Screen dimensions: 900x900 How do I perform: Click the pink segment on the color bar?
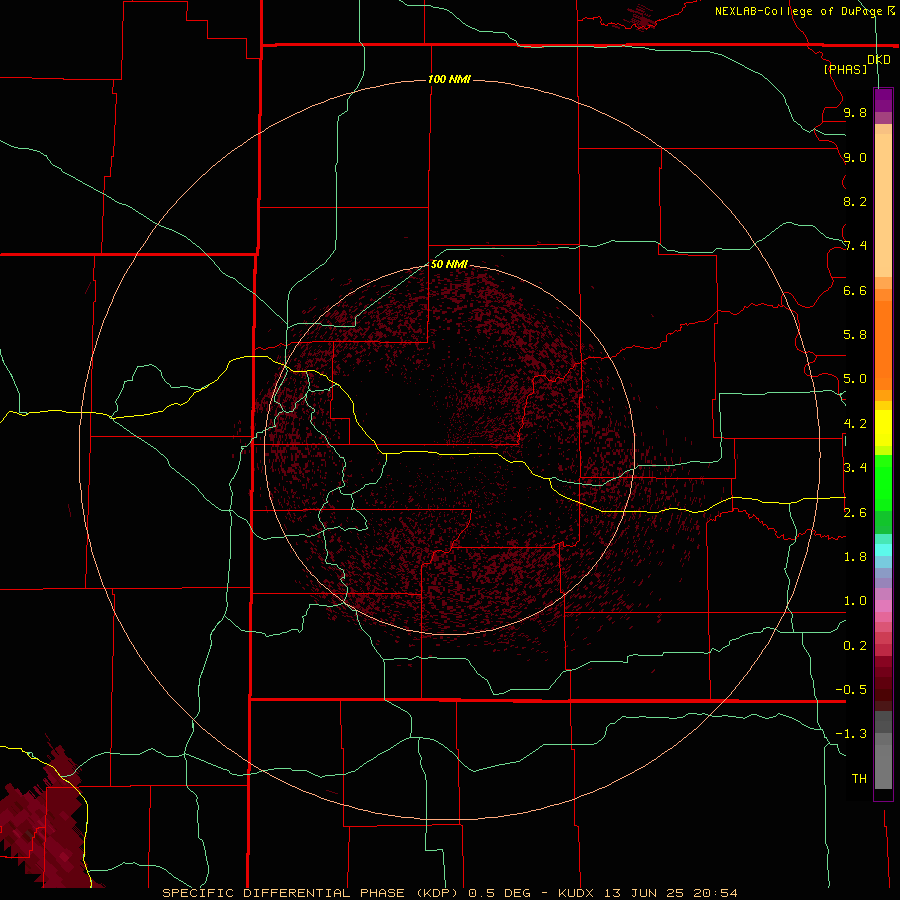(883, 606)
